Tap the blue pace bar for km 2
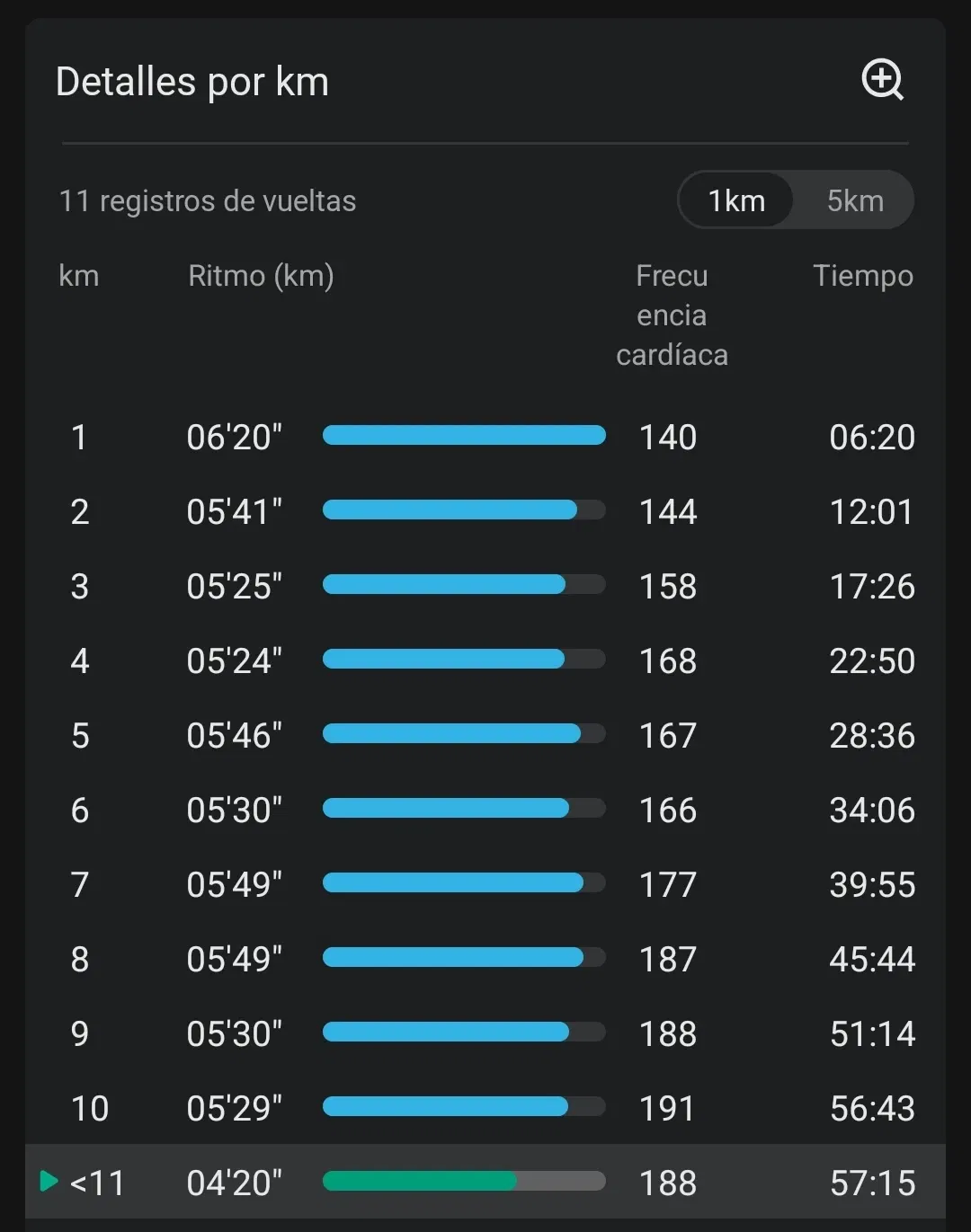 pos(464,510)
